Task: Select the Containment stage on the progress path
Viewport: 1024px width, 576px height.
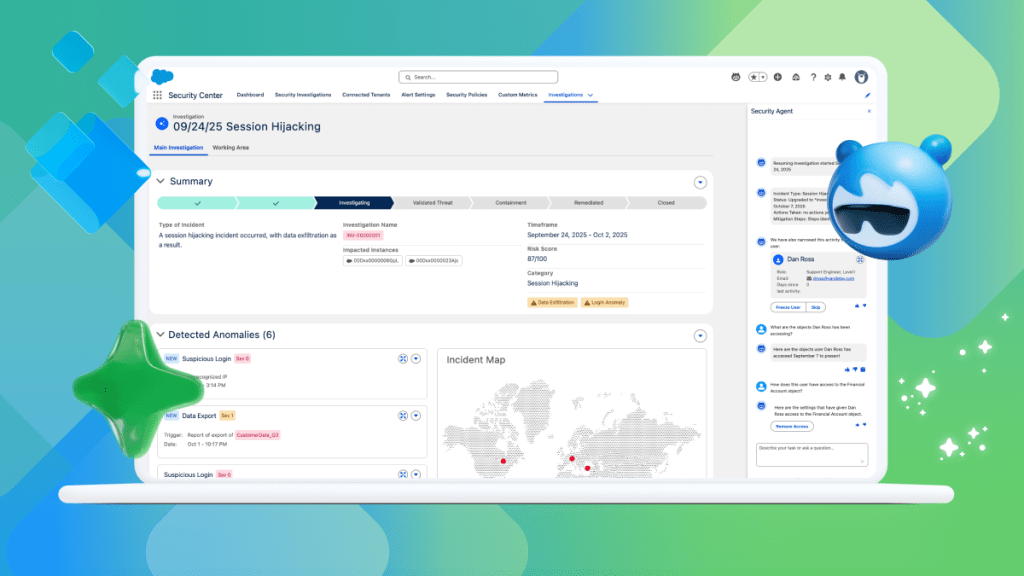Action: coord(510,202)
